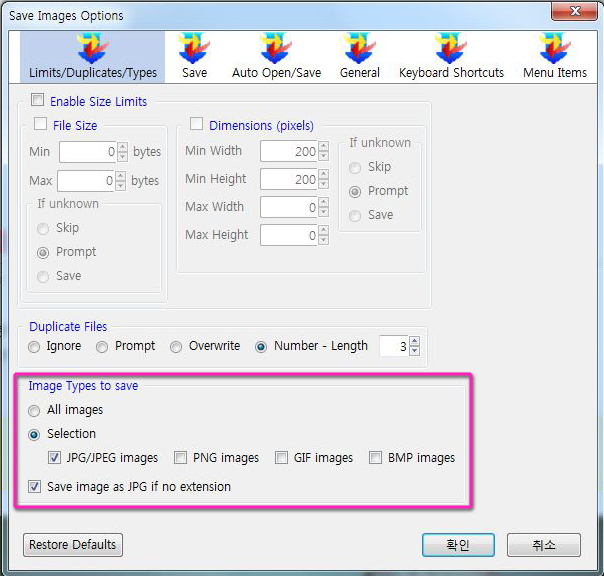Choose Ignore for duplicate files
Screen dimensions: 604x576
pos(34,347)
